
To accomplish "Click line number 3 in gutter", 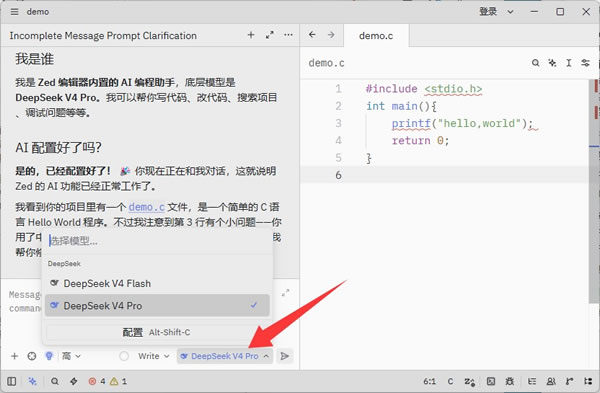I will (x=338, y=123).
